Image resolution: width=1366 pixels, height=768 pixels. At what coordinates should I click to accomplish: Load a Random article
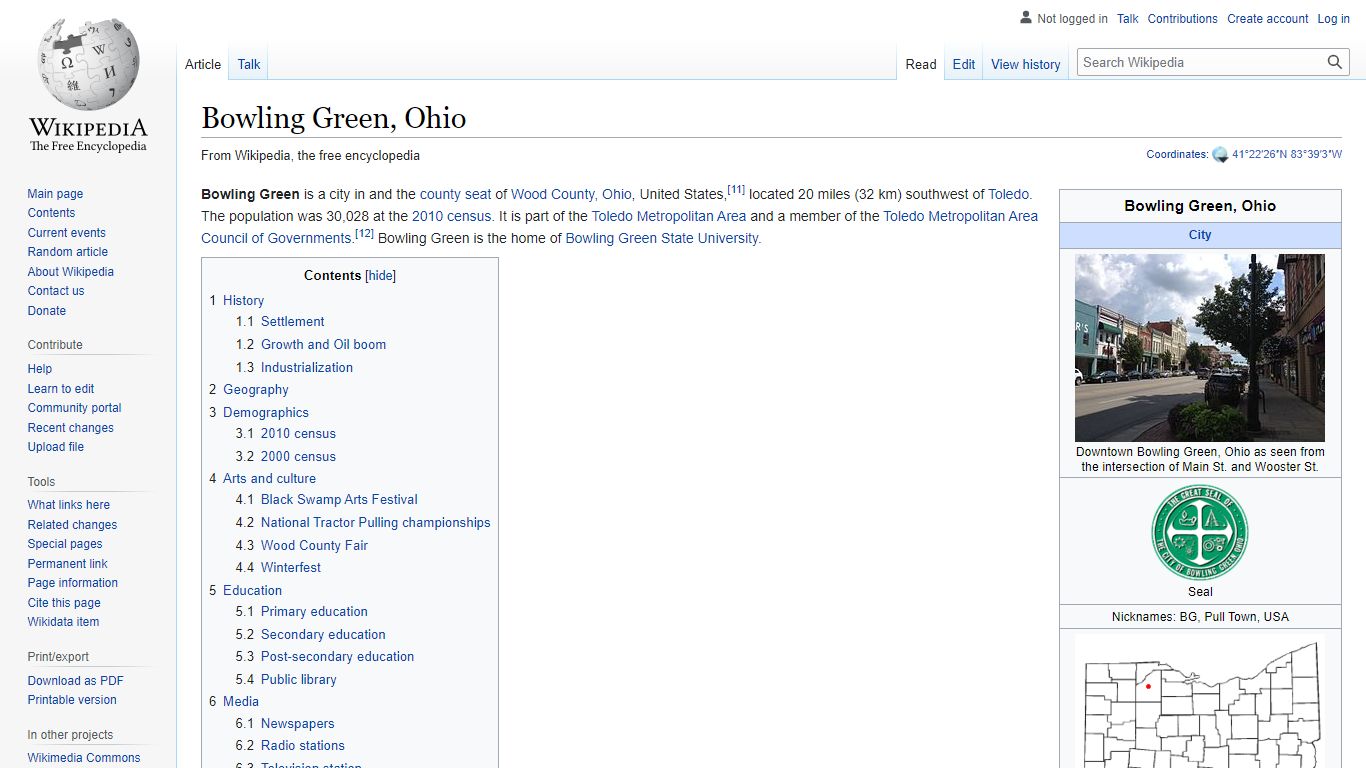[67, 252]
